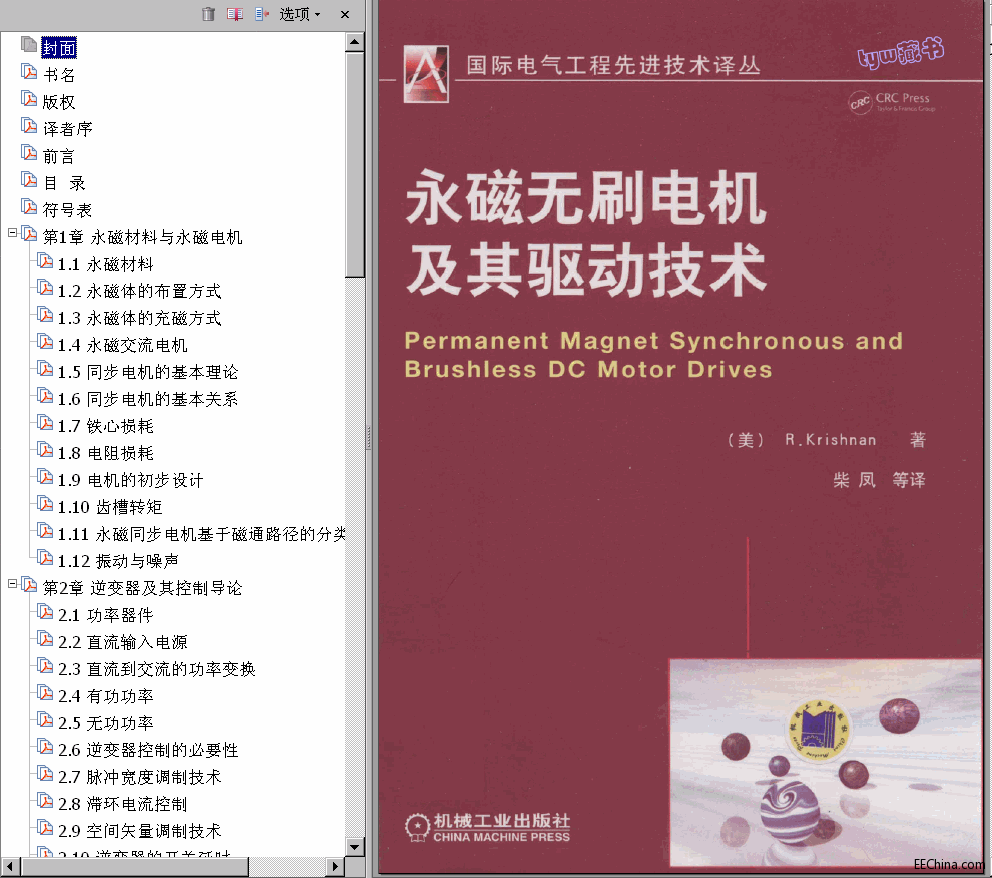Close the bookmarks panel with the X
The height and width of the screenshot is (878, 992).
point(345,14)
